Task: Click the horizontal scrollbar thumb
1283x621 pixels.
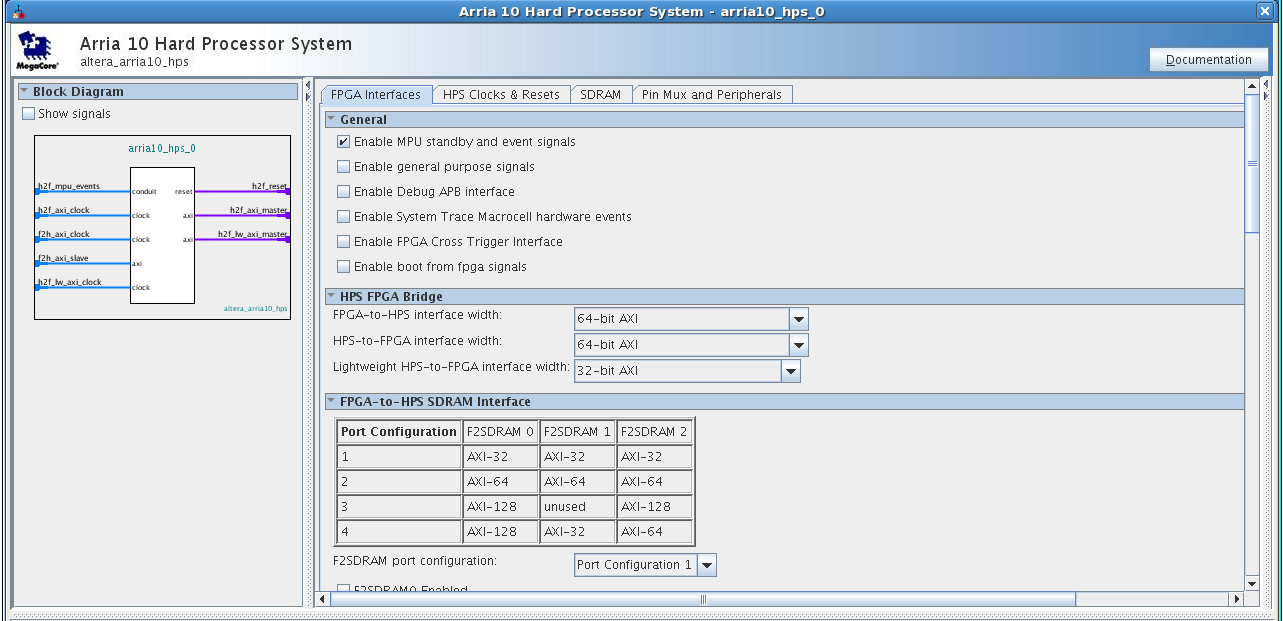Action: click(703, 599)
